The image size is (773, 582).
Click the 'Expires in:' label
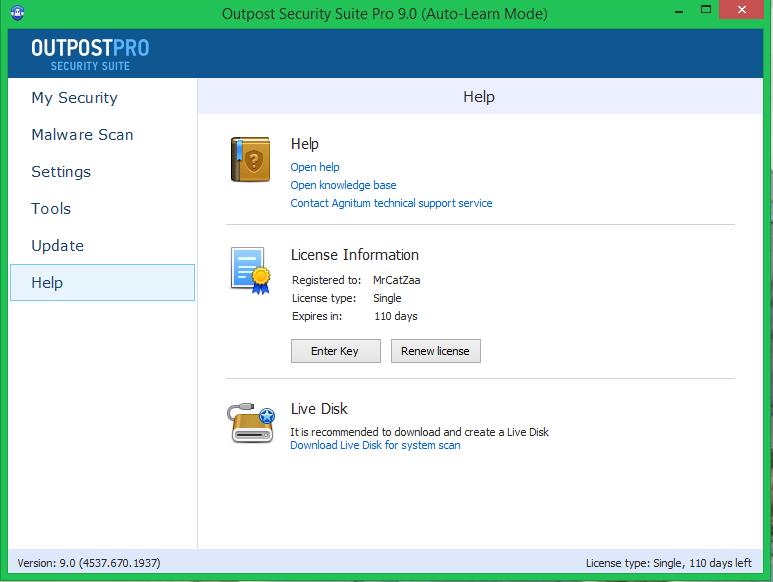[x=316, y=316]
